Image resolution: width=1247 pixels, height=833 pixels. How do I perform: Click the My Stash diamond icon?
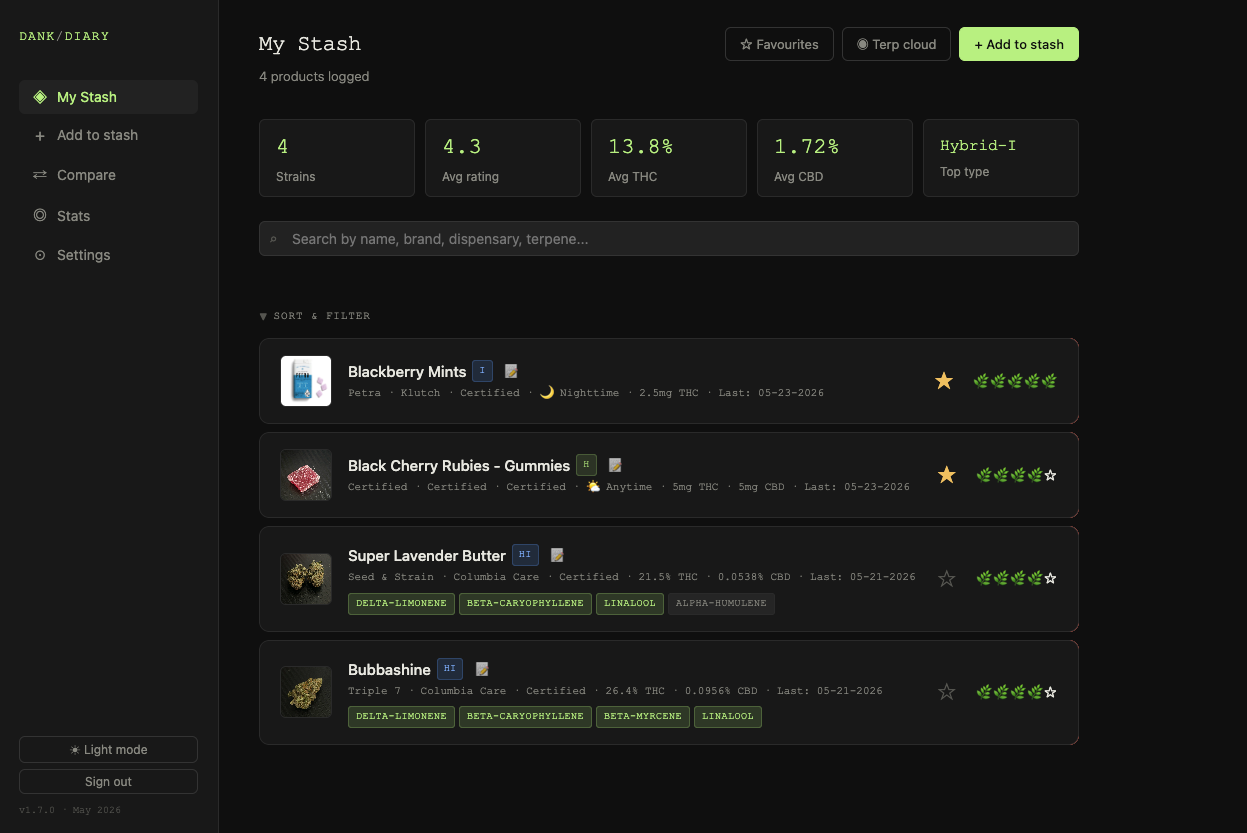click(40, 97)
